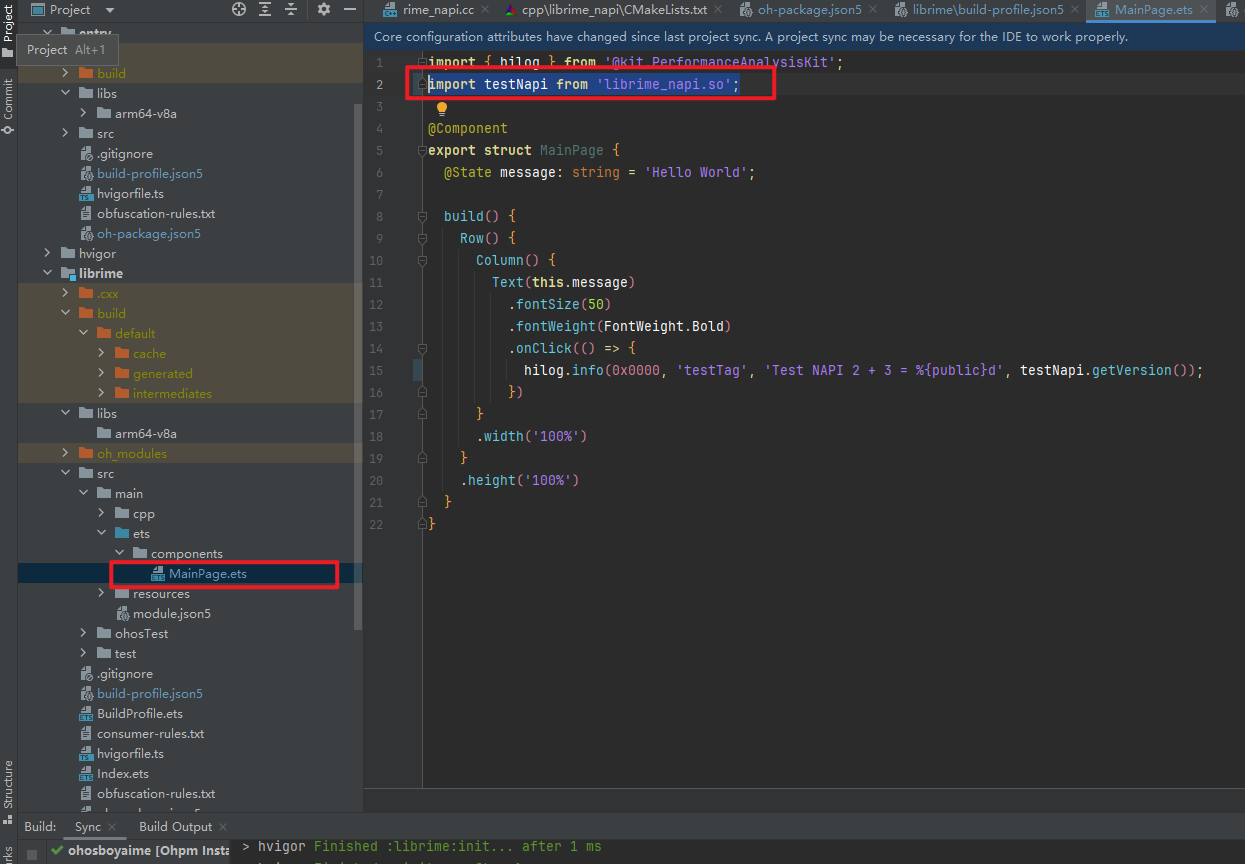This screenshot has width=1245, height=864.
Task: Fold the Row() block at line 9
Action: pyautogui.click(x=423, y=239)
